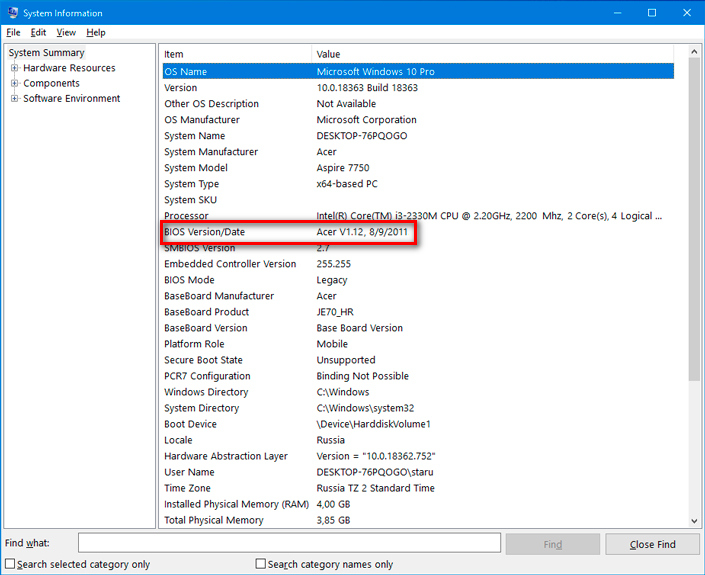The height and width of the screenshot is (575, 705).
Task: Click the value 10.0.18363 Build 18363
Action: click(367, 88)
